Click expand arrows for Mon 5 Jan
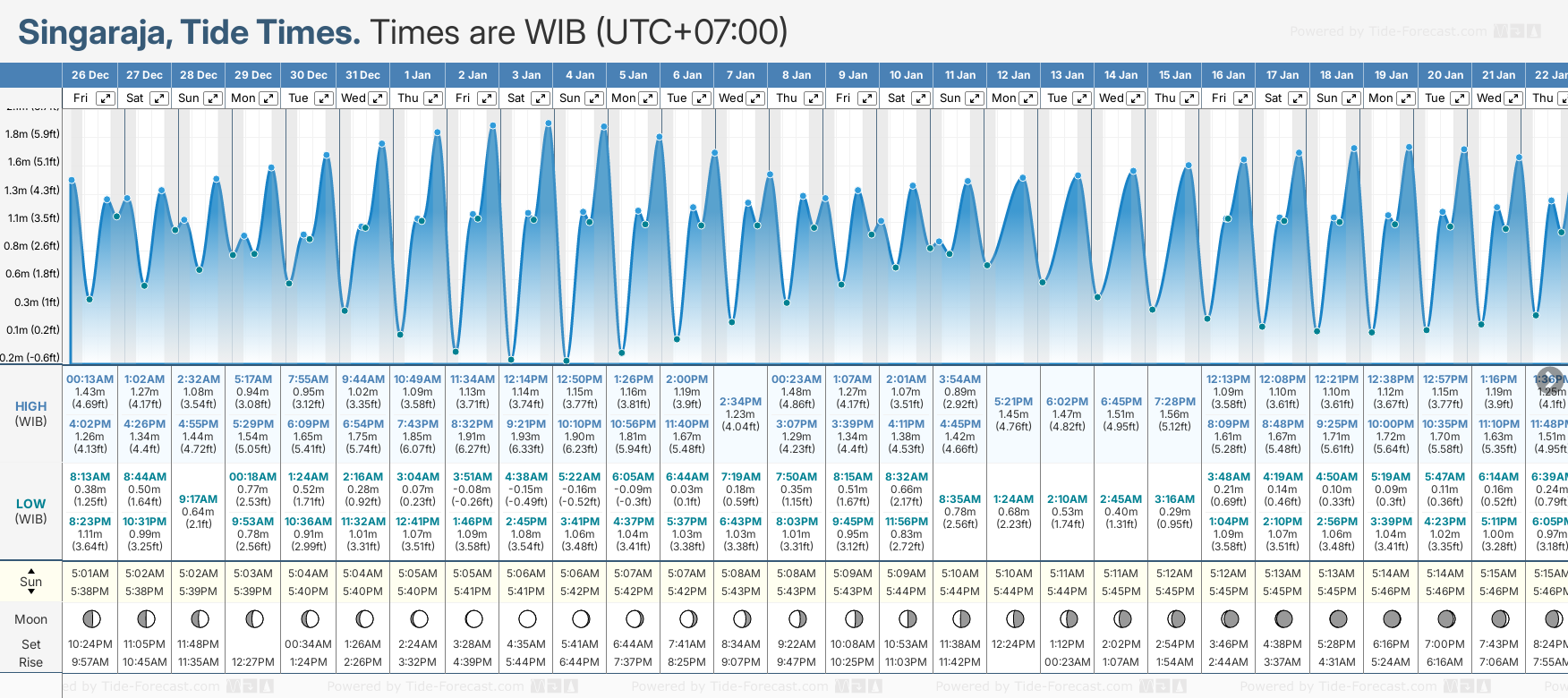This screenshot has height=698, width=1568. [x=648, y=98]
